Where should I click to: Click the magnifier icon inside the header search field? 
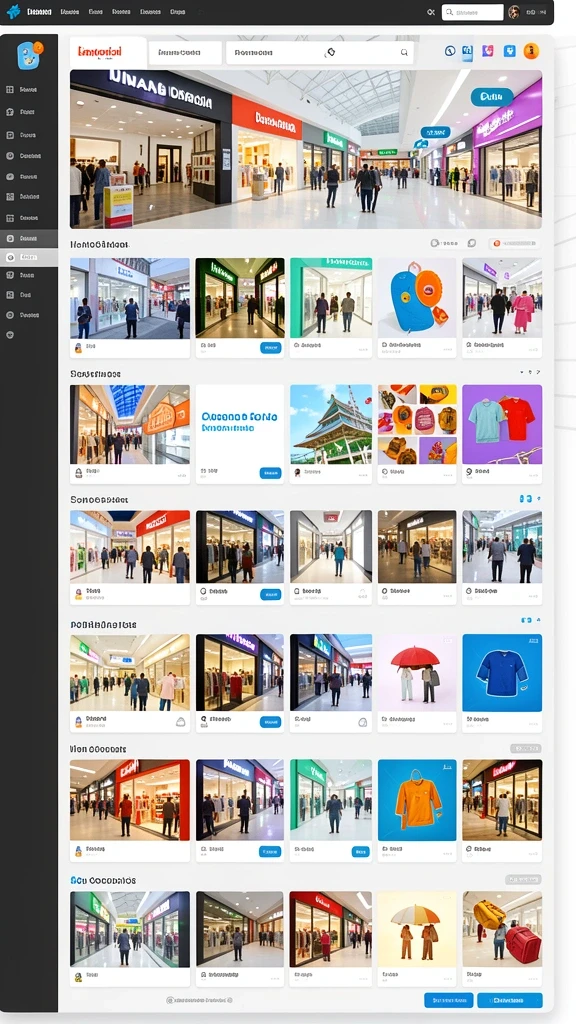point(404,52)
